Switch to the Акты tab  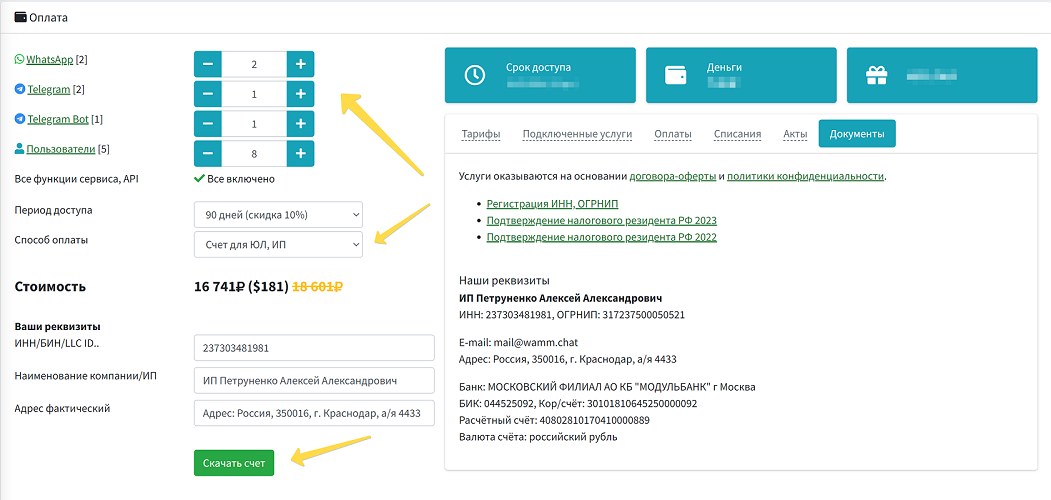795,134
